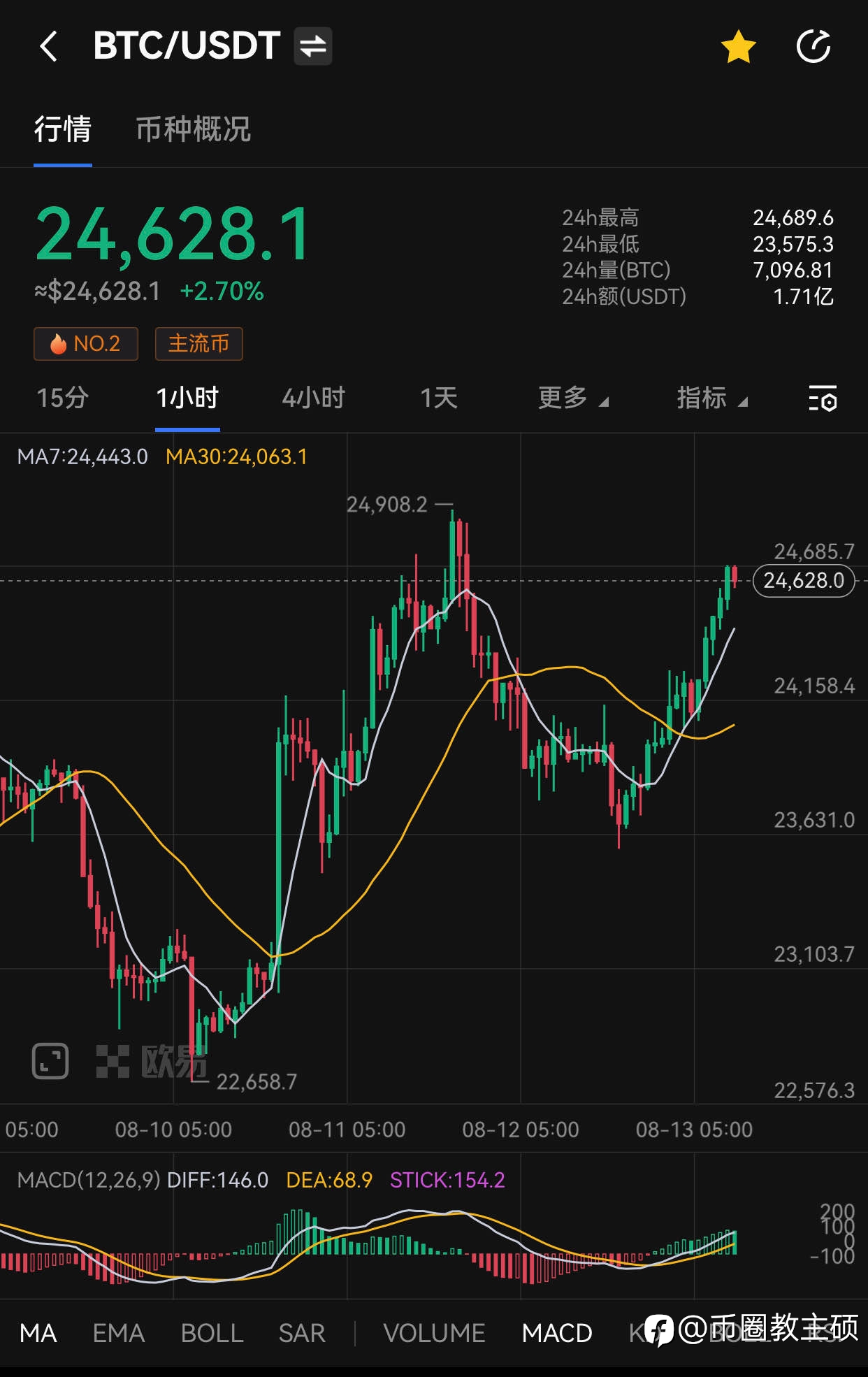Screen dimensions: 868x1377
Task: Tap the BTC/USDT pair title
Action: [x=187, y=46]
